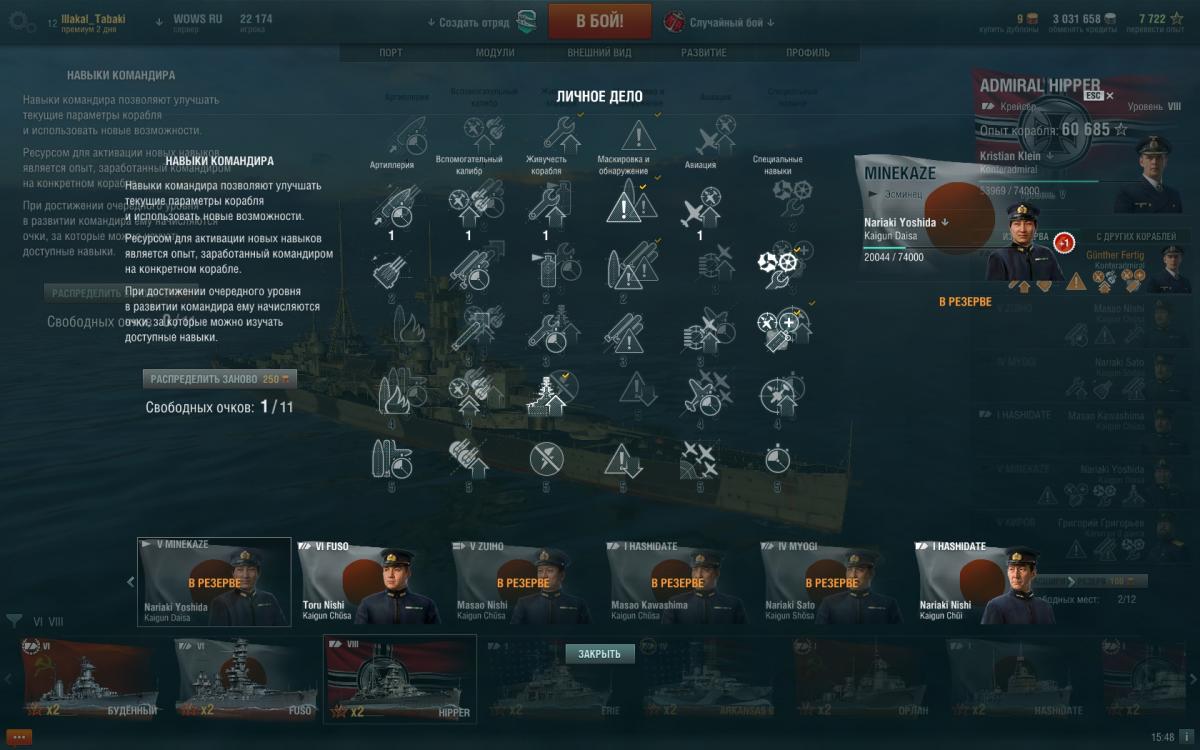Viewport: 1200px width, 750px height.
Task: Switch to the МОДУЛИ tab
Action: click(x=495, y=52)
